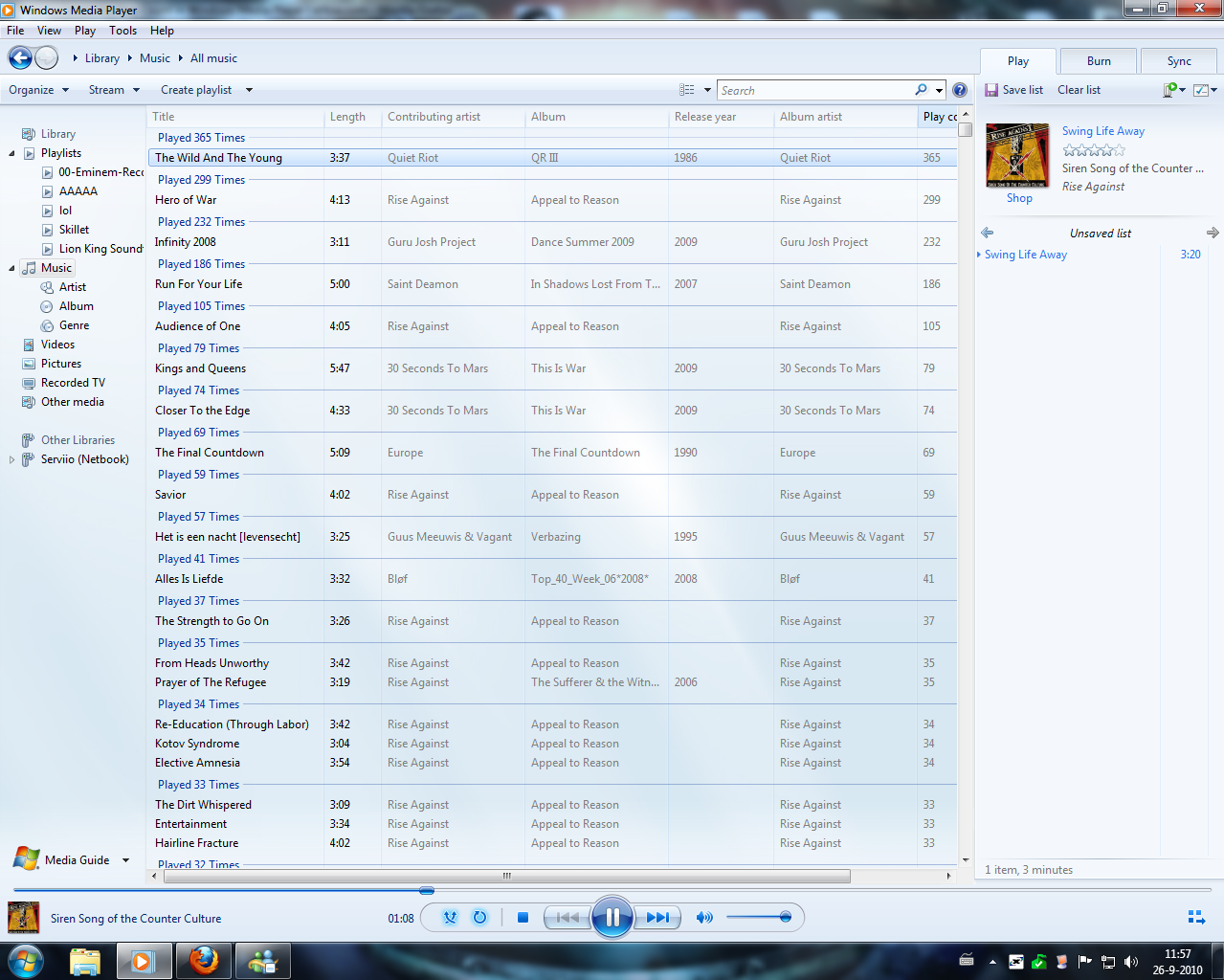Image resolution: width=1224 pixels, height=980 pixels.
Task: Select the Skillet playlist
Action: click(x=74, y=230)
